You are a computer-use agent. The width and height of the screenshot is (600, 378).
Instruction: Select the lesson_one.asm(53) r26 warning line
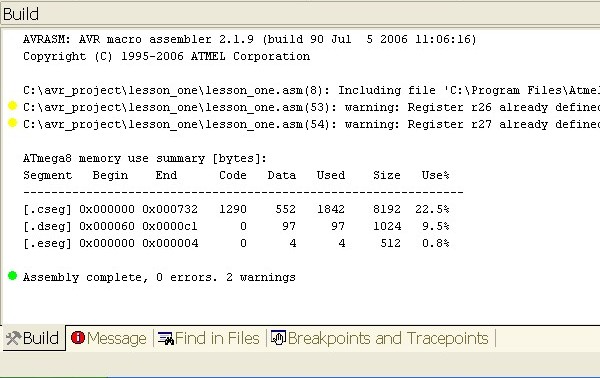point(311,108)
